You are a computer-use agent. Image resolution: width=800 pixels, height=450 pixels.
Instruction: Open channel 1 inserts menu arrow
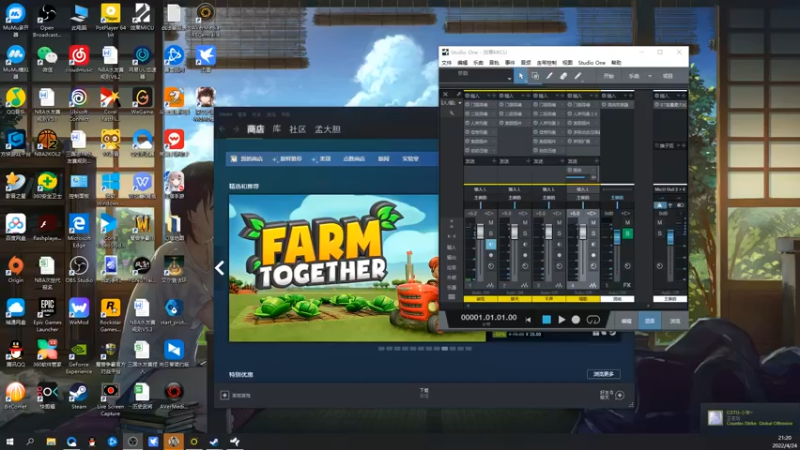click(489, 96)
